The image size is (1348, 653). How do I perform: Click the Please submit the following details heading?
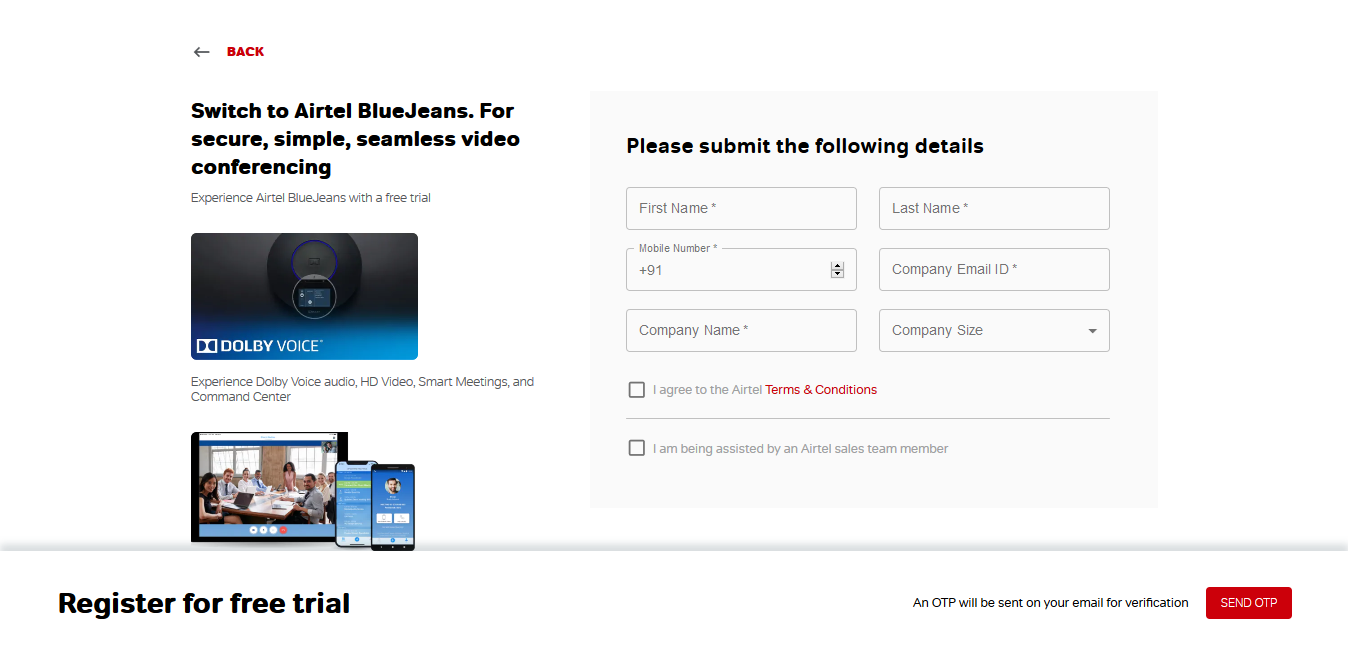pyautogui.click(x=805, y=146)
